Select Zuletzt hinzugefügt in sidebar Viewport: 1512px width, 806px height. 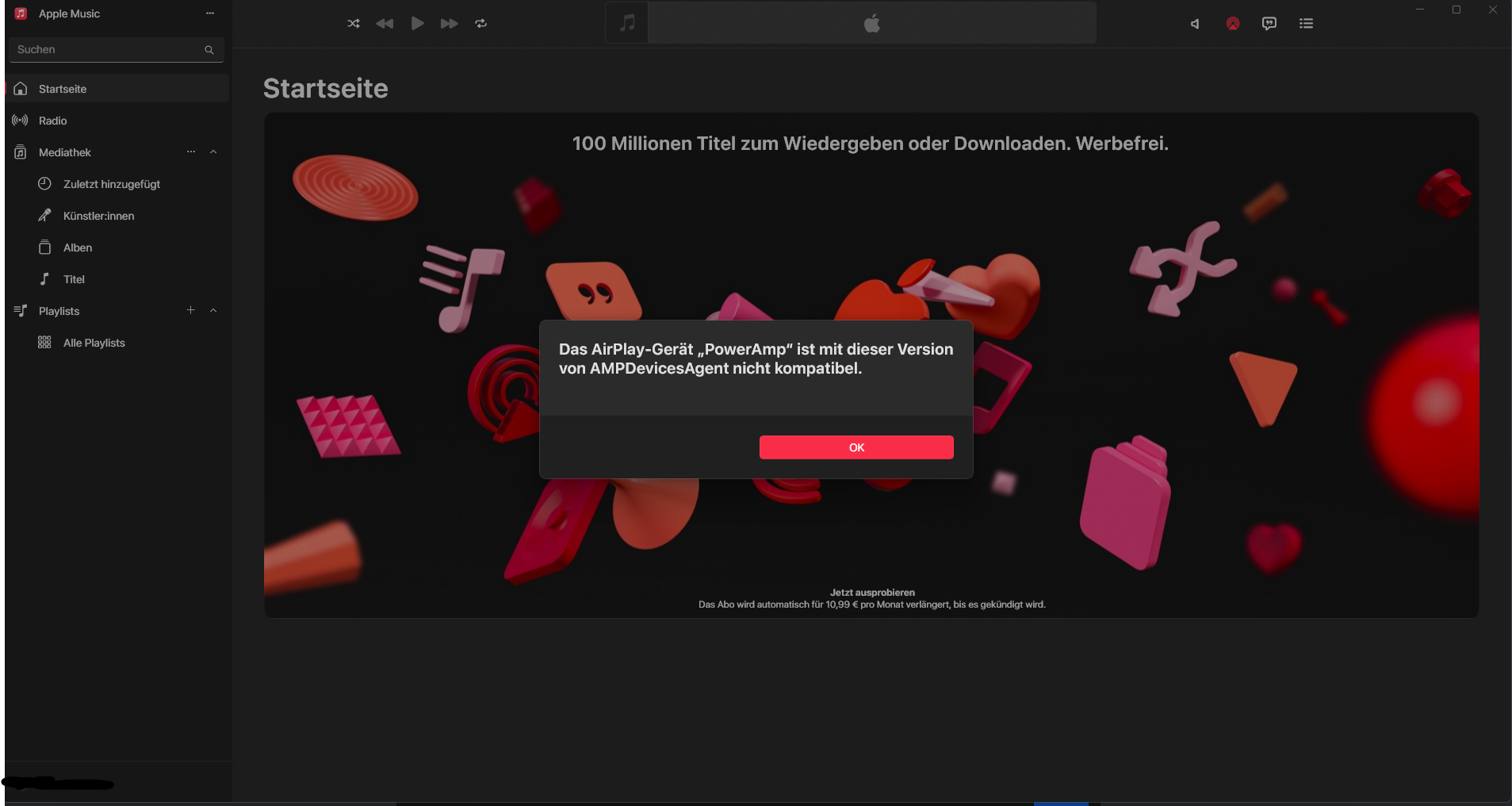tap(111, 184)
